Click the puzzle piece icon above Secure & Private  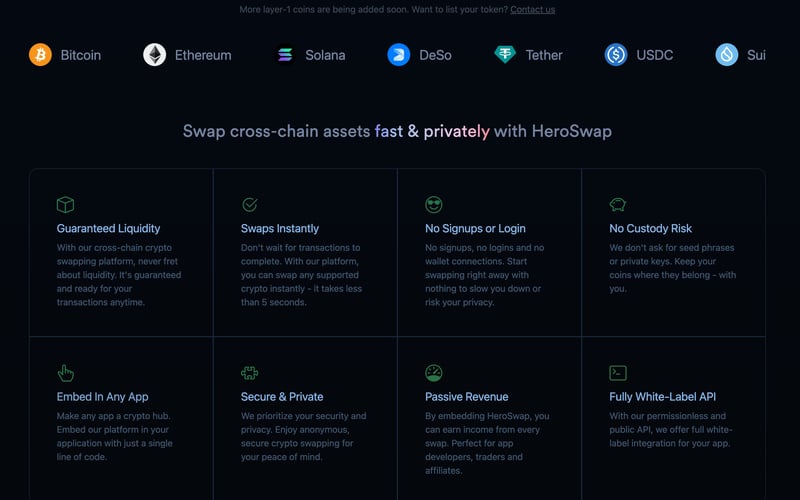[x=249, y=373]
